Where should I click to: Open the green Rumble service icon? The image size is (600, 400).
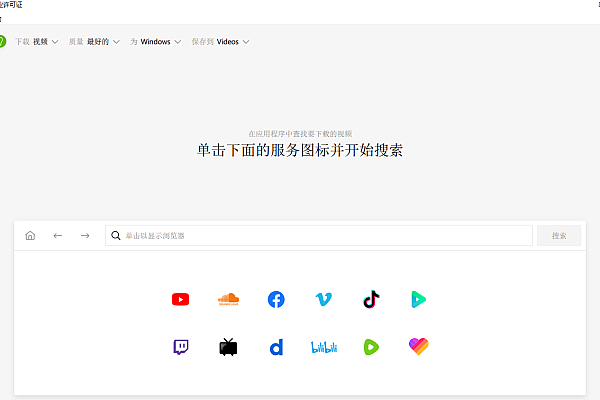[x=371, y=347]
